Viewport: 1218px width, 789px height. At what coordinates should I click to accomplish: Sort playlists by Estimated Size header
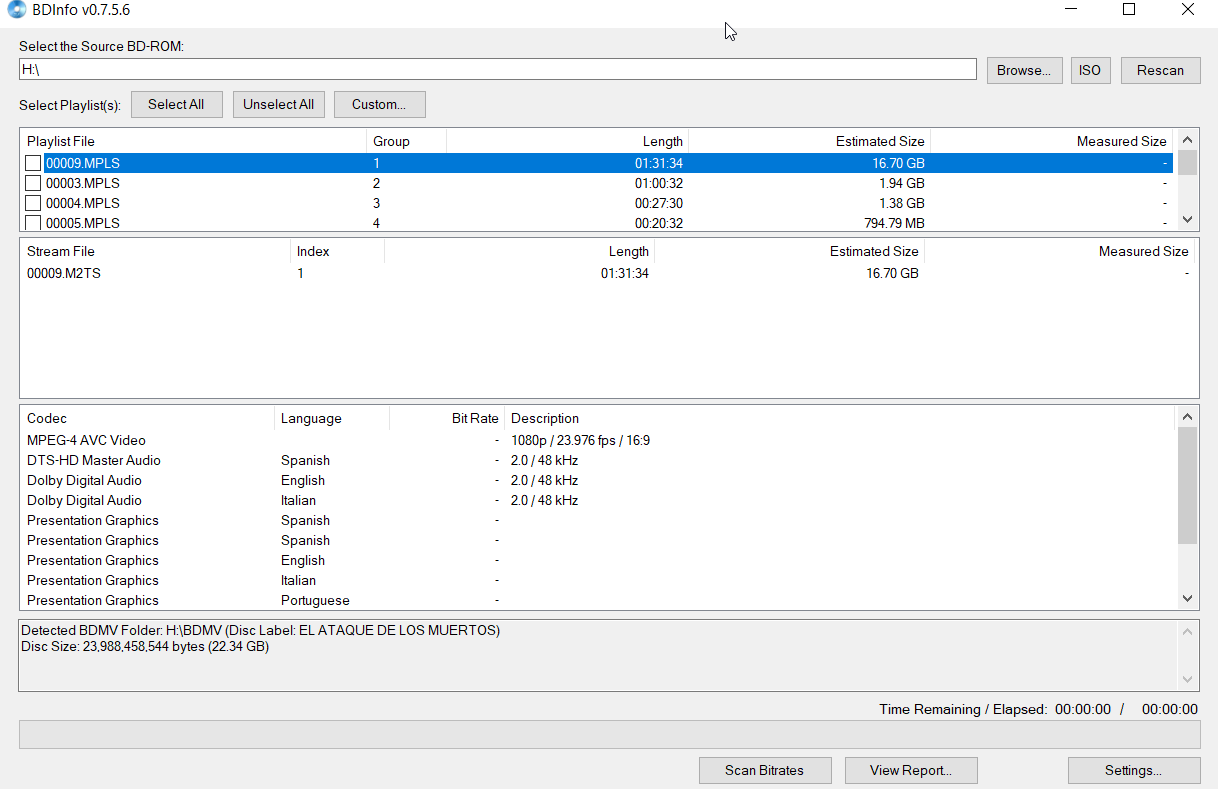pyautogui.click(x=809, y=141)
